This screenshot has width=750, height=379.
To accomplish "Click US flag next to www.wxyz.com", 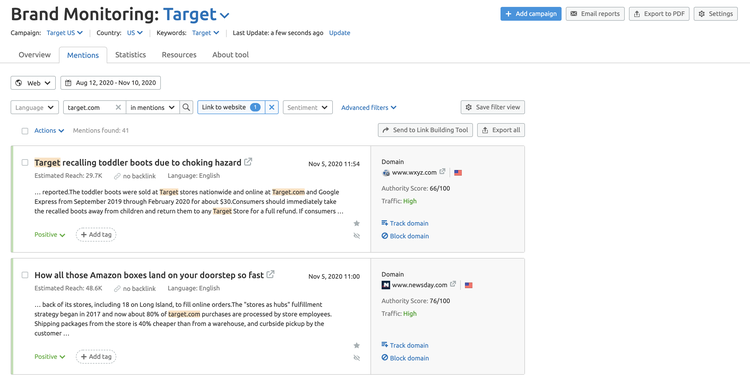I will click(458, 173).
